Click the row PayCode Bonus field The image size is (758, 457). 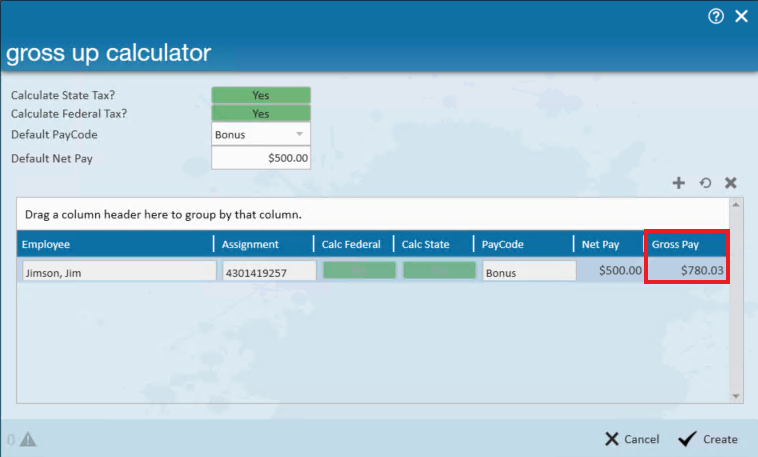tap(529, 273)
